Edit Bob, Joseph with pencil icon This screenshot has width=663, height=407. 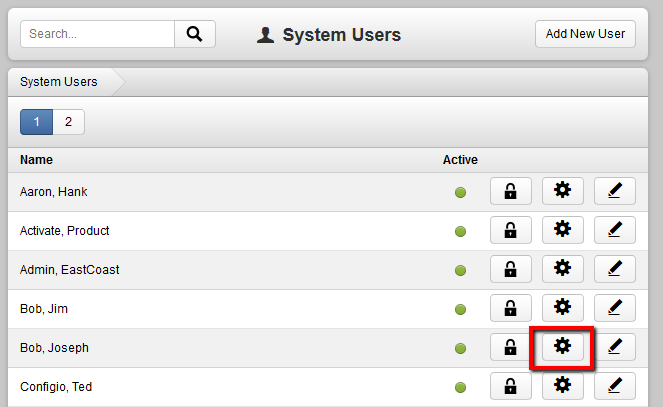(615, 347)
